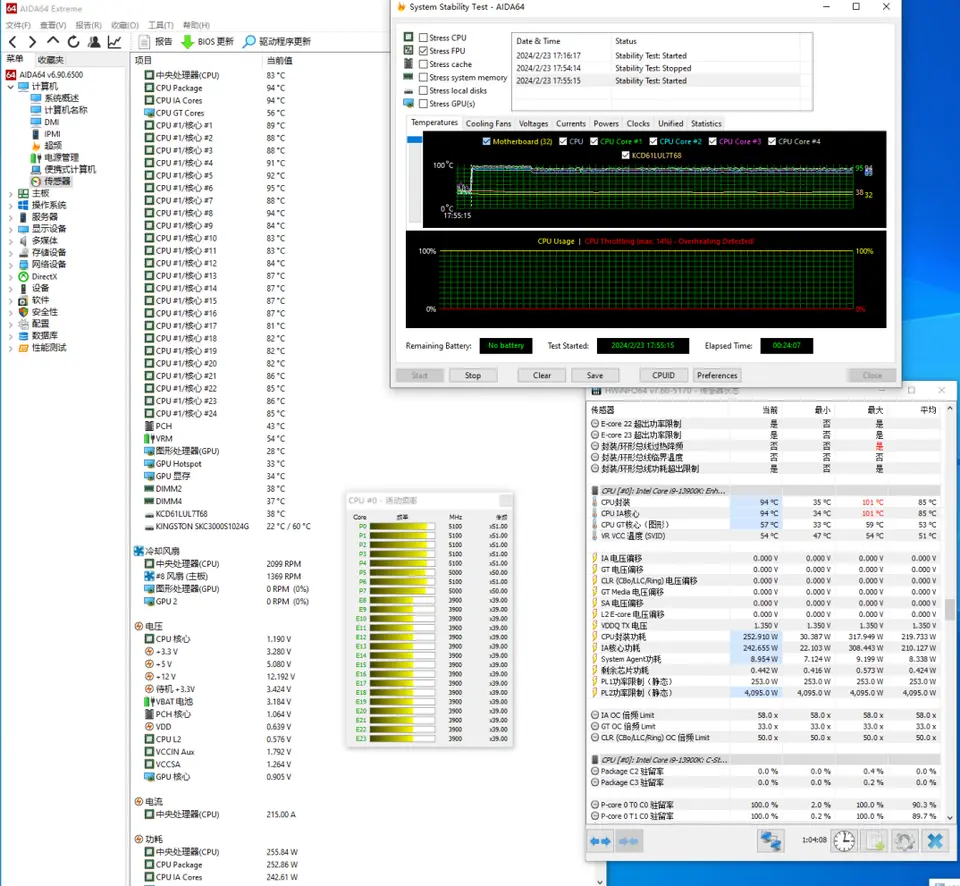Image resolution: width=960 pixels, height=886 pixels.
Task: Enable Stress GPU(s) checkbox
Action: point(423,103)
